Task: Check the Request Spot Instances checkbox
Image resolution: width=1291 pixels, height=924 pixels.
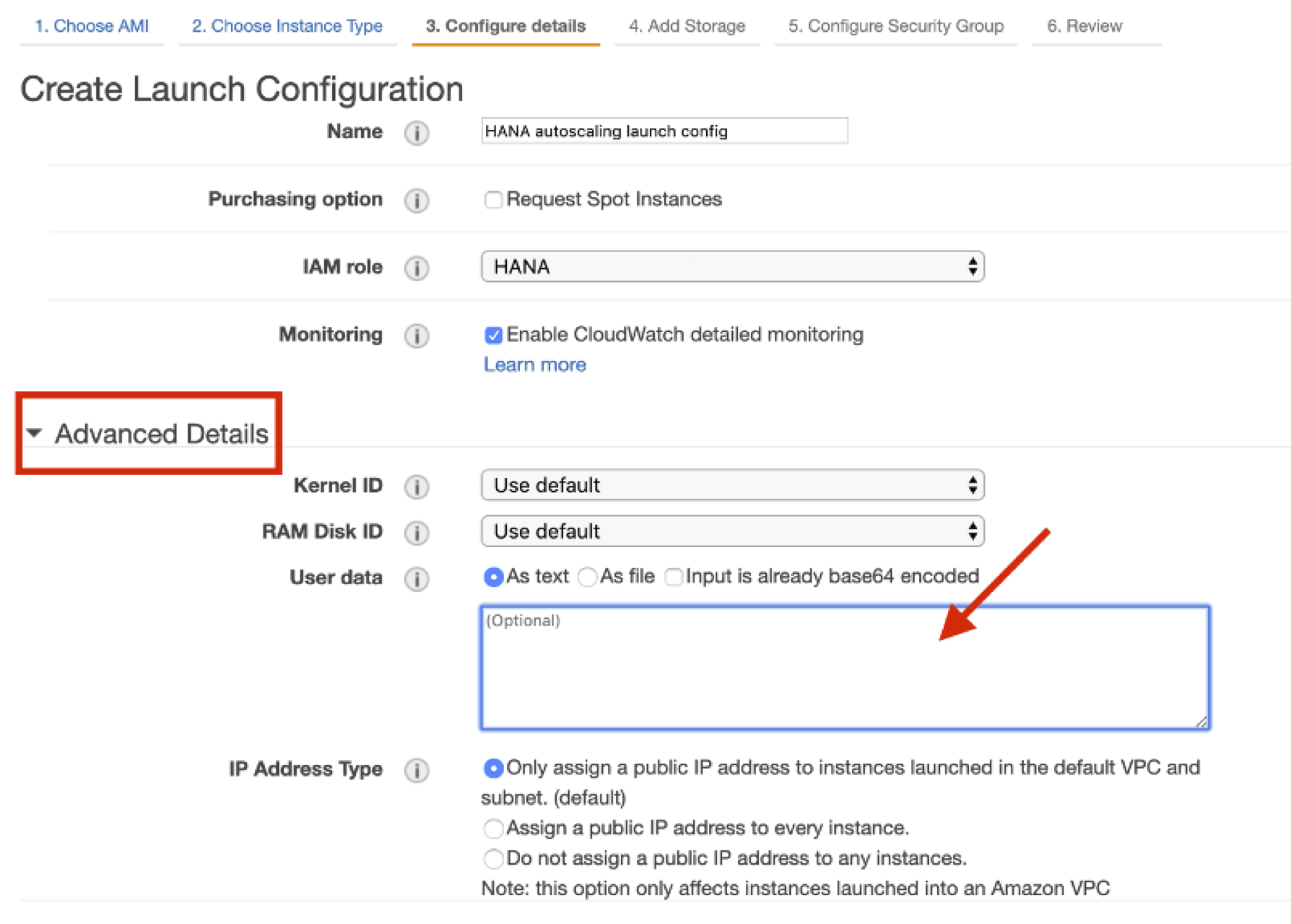Action: 493,199
